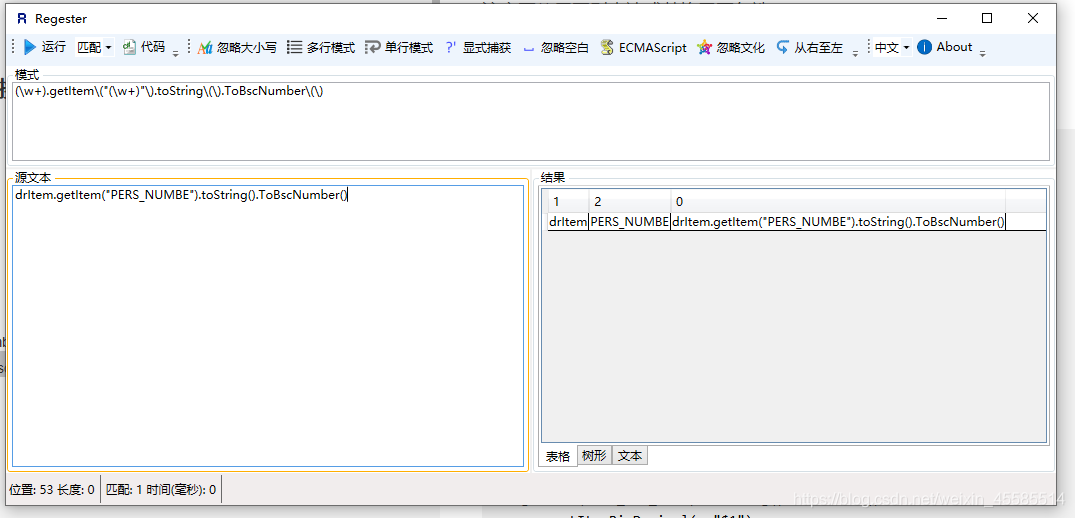
Task: Switch to the tree (树形) results tab
Action: (x=593, y=456)
